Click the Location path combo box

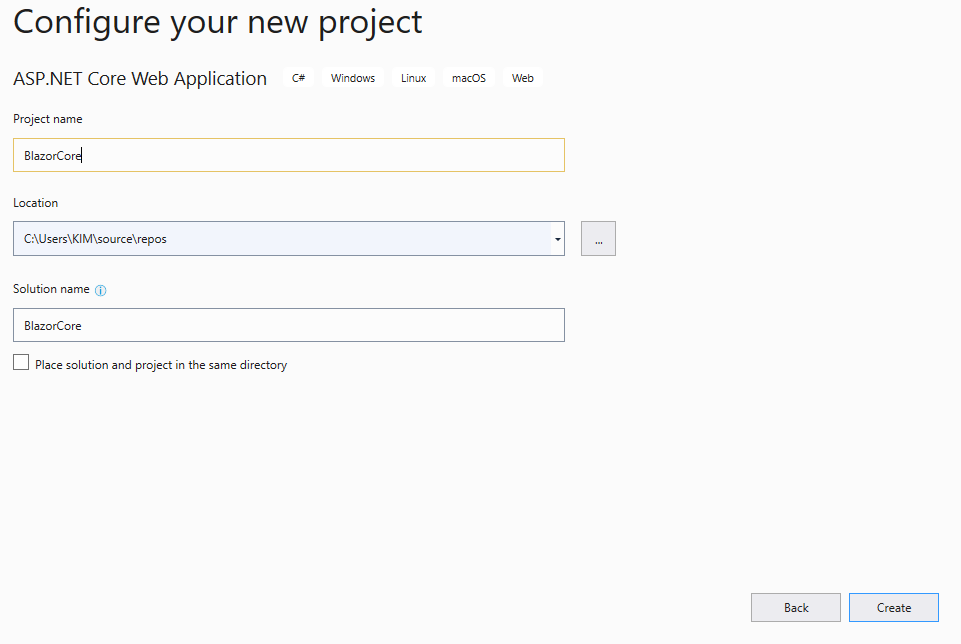coord(282,238)
